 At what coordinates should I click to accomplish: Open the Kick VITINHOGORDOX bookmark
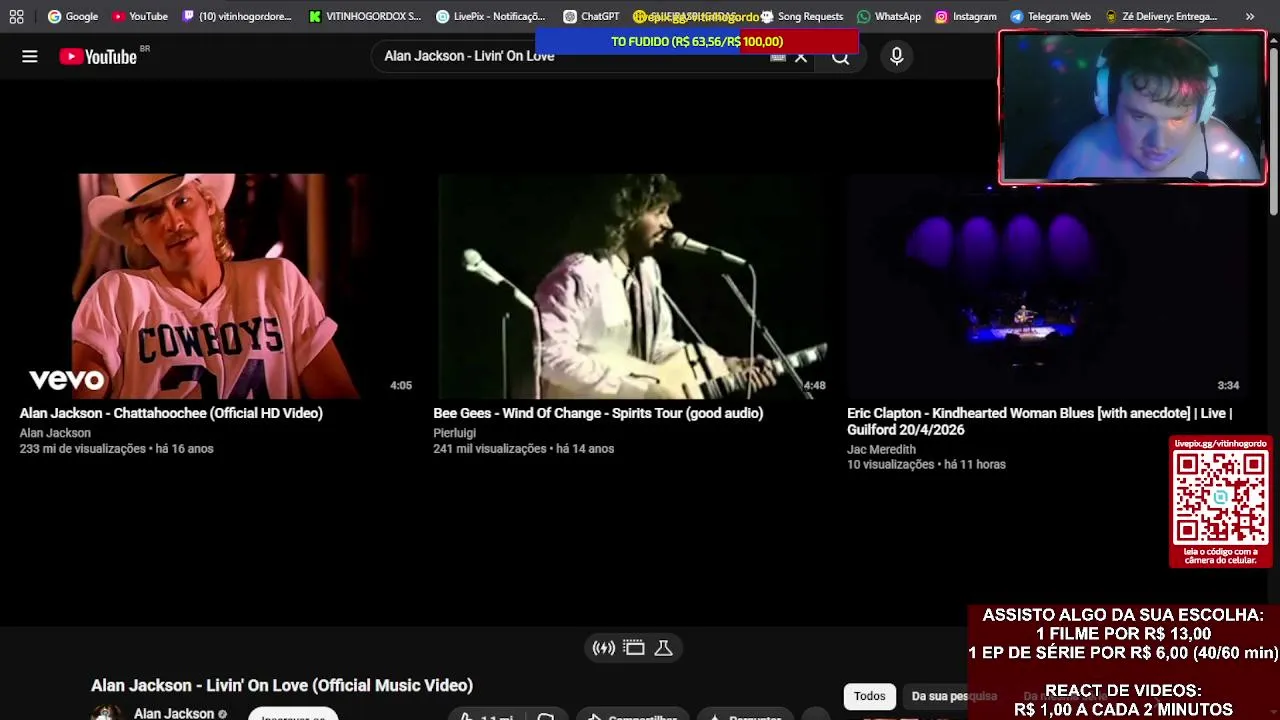[365, 16]
